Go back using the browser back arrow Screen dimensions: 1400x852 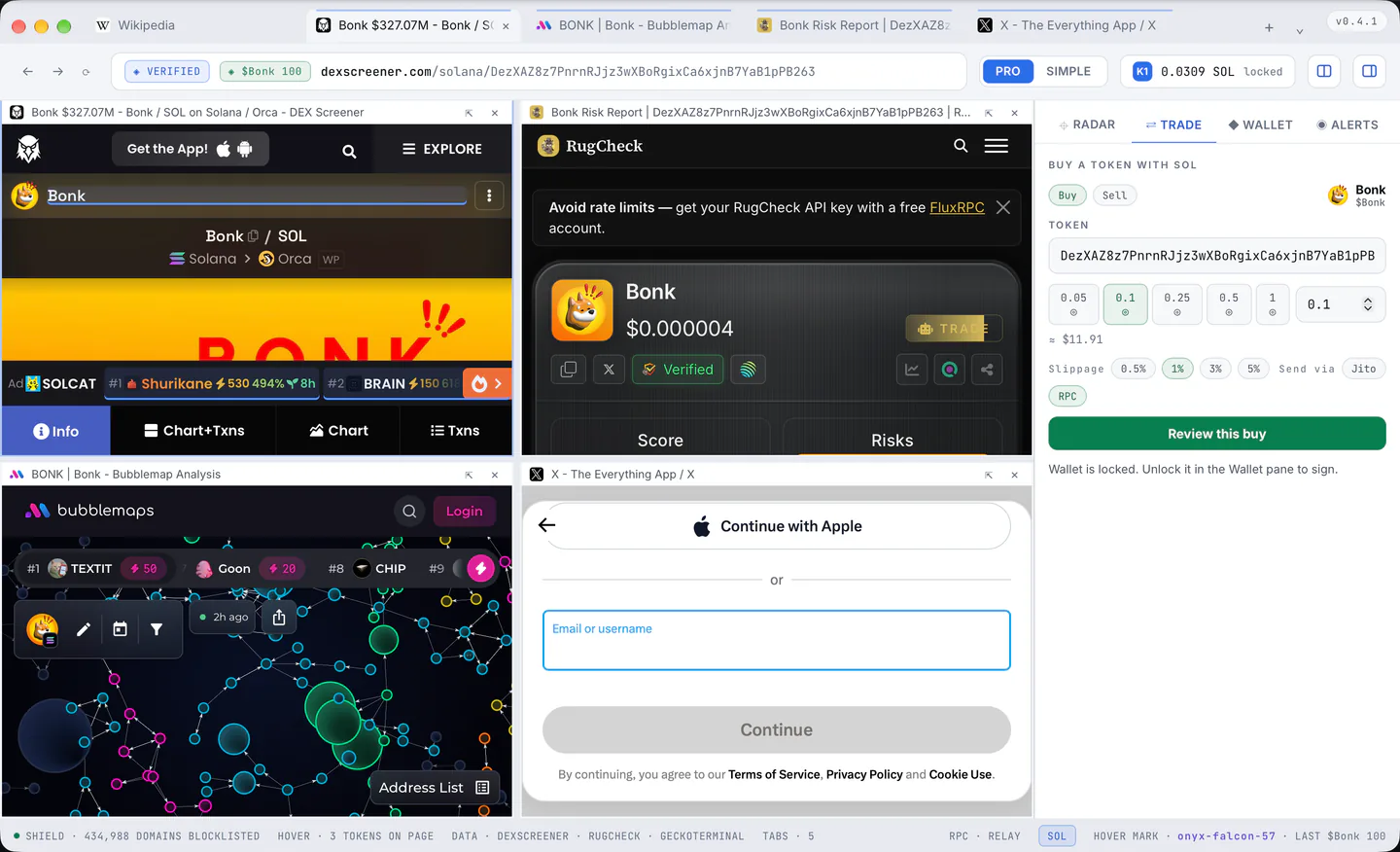tap(28, 71)
